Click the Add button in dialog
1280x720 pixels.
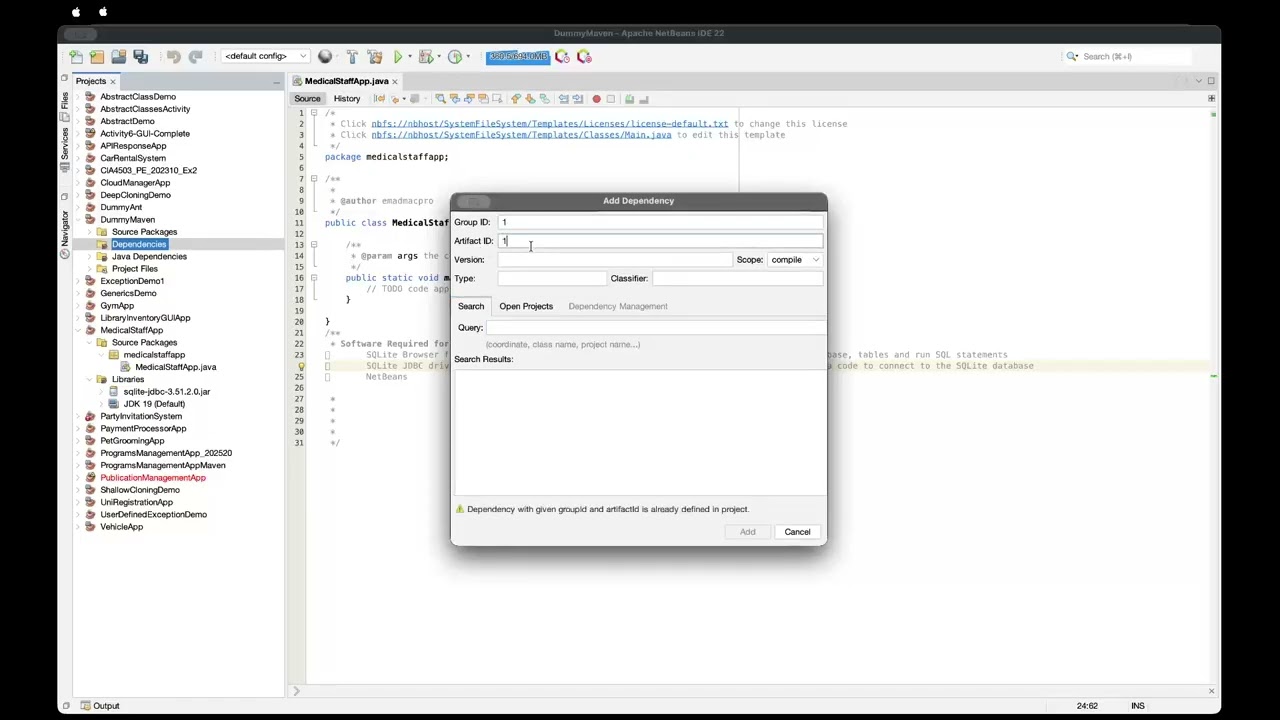[x=748, y=532]
